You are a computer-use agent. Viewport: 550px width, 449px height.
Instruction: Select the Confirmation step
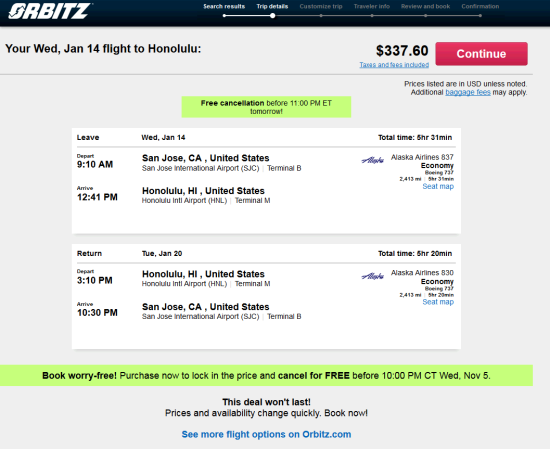point(480,6)
